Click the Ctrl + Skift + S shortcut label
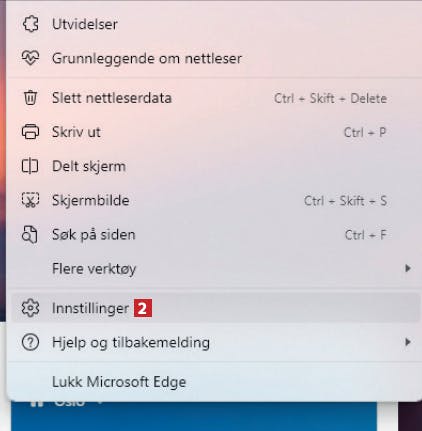Image resolution: width=422 pixels, height=431 pixels. 345,201
